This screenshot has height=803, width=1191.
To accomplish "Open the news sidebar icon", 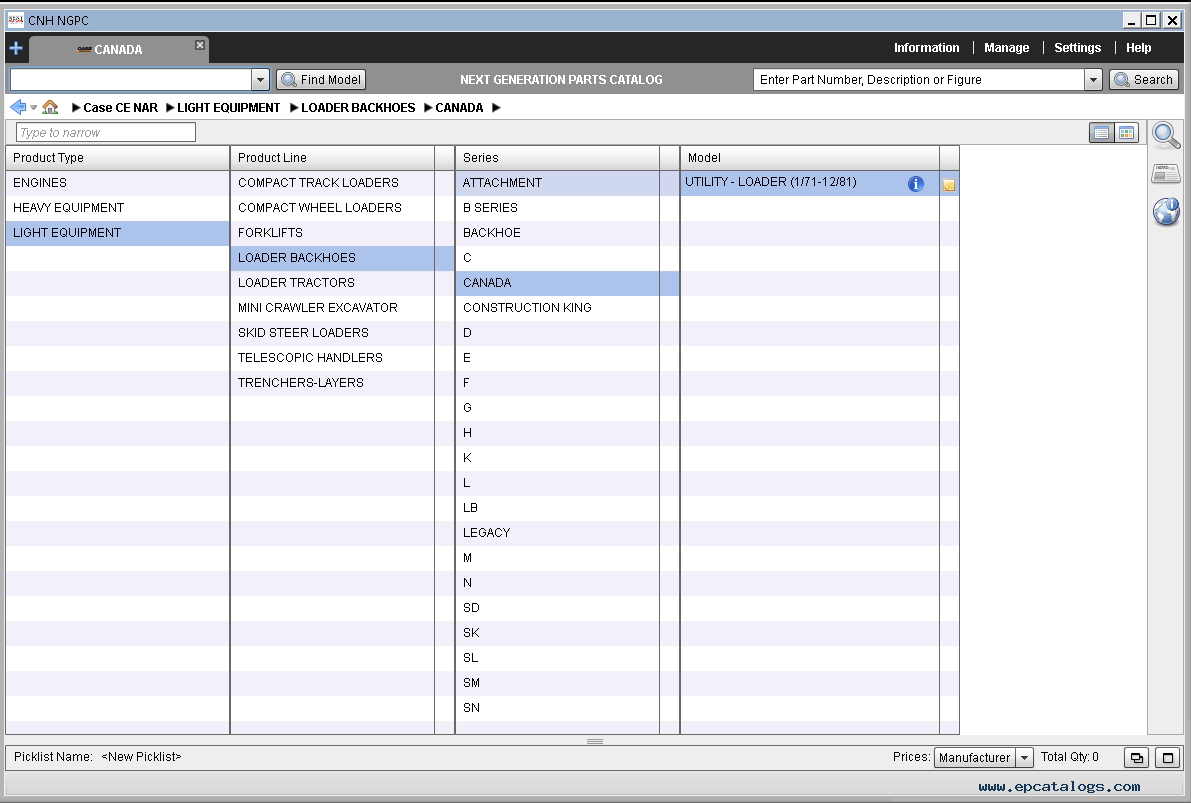I will 1166,174.
